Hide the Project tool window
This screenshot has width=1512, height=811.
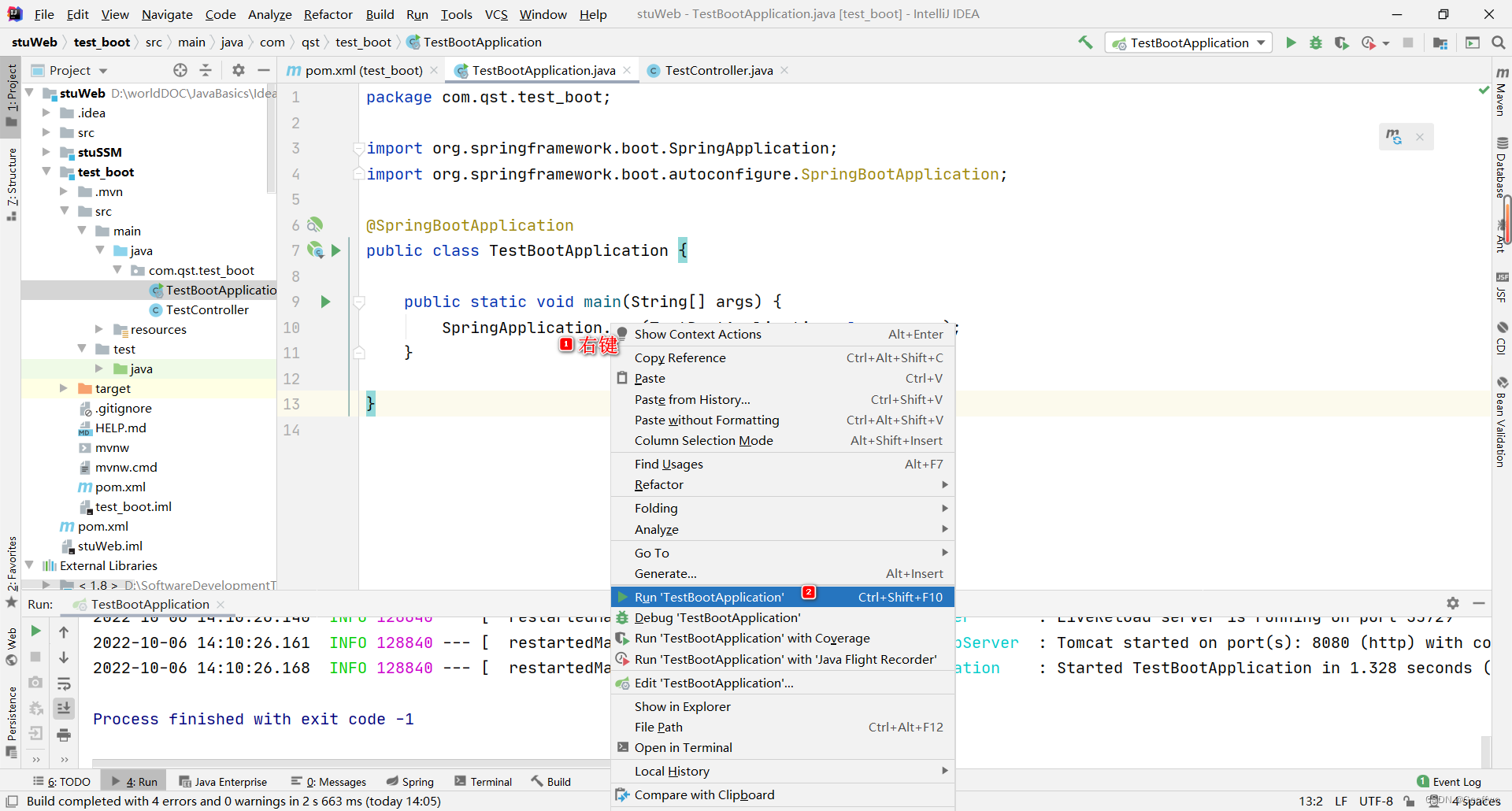coord(264,70)
